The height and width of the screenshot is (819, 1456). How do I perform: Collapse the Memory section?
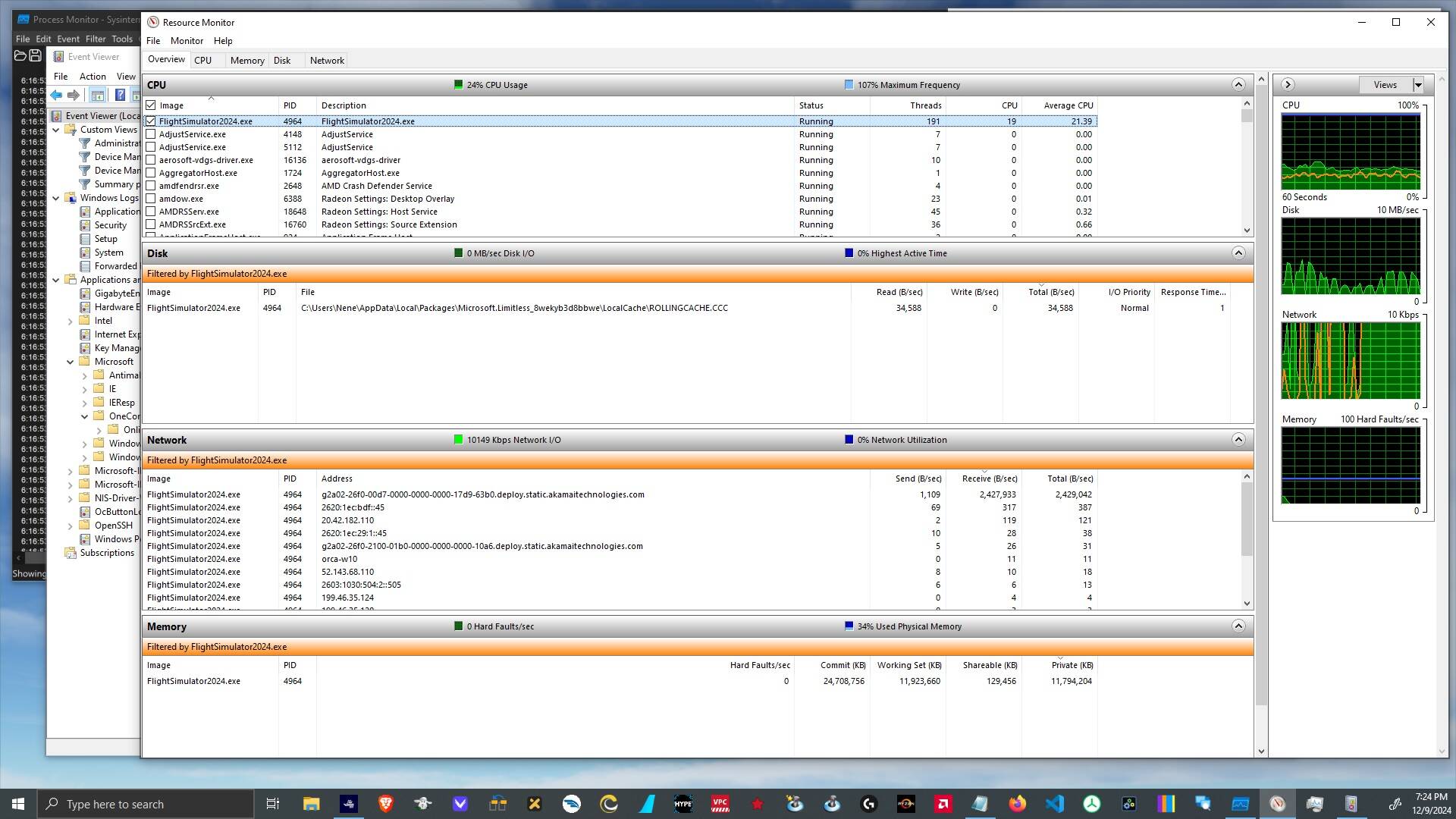click(x=1238, y=626)
